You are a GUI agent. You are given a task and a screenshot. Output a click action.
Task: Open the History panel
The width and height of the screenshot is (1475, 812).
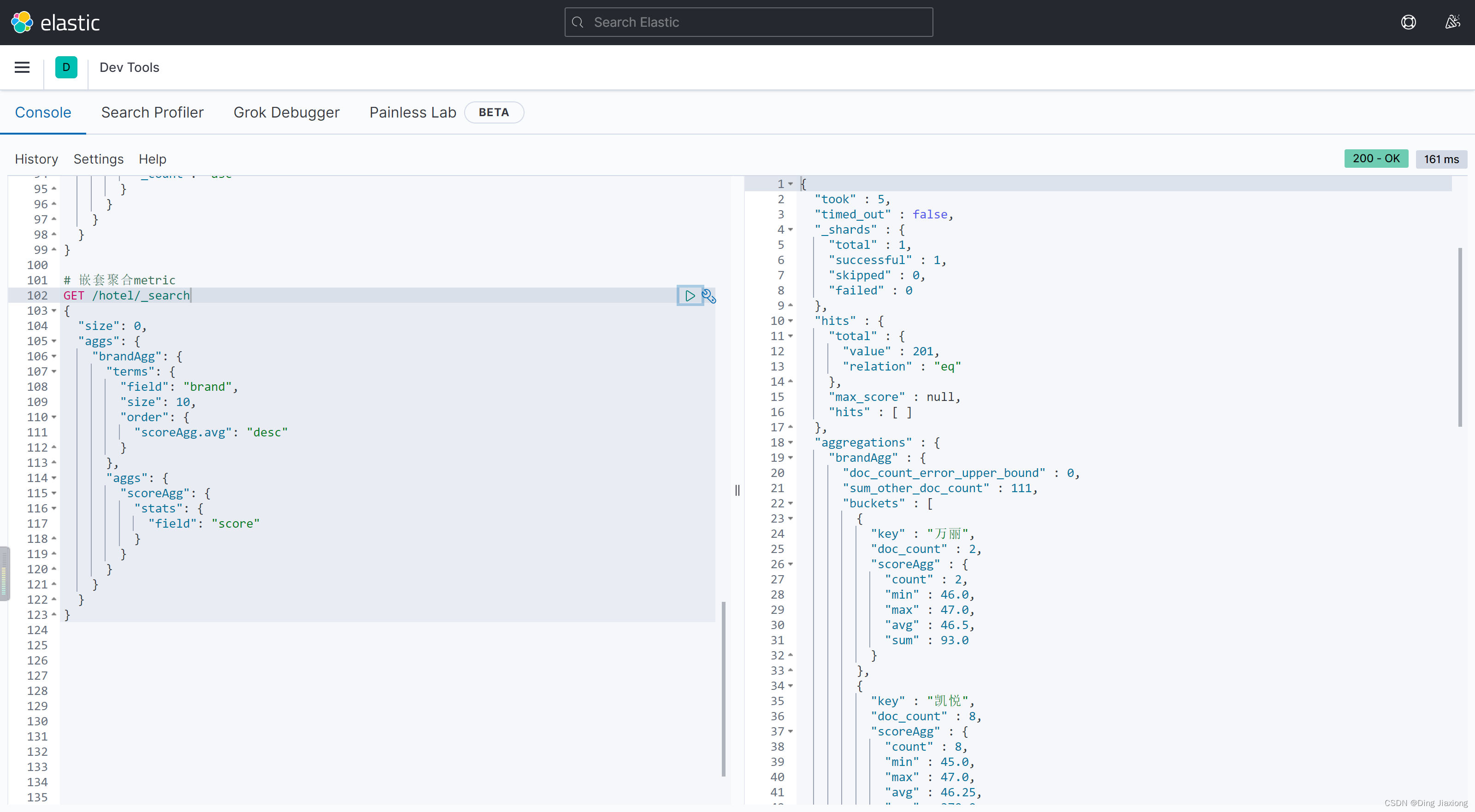37,159
